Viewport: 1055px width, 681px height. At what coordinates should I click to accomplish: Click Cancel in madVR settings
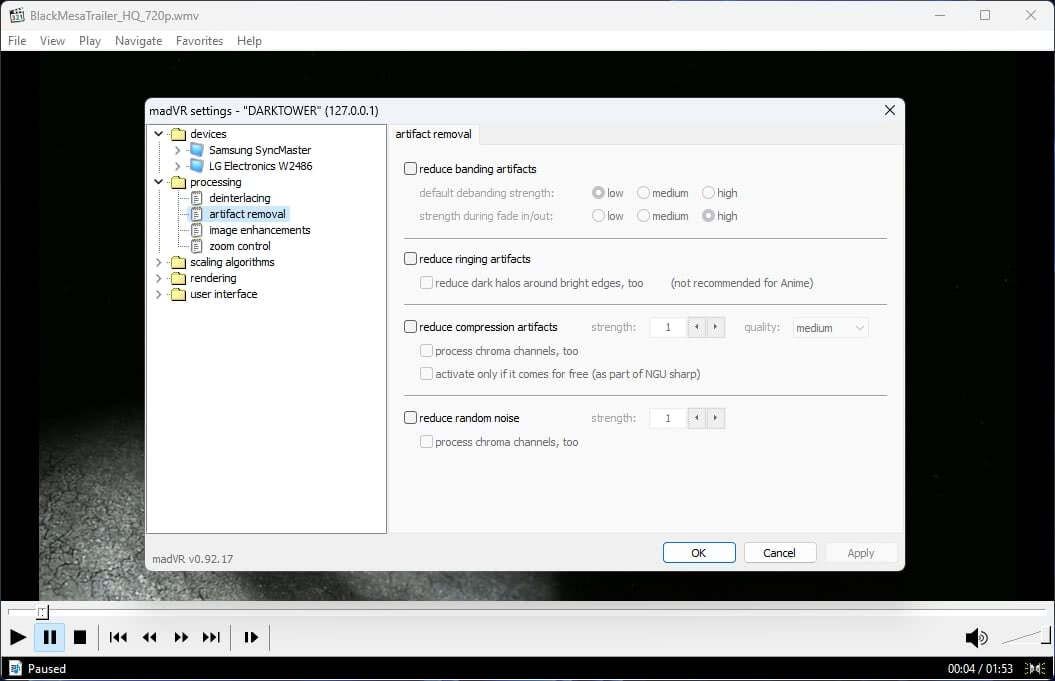(x=779, y=553)
